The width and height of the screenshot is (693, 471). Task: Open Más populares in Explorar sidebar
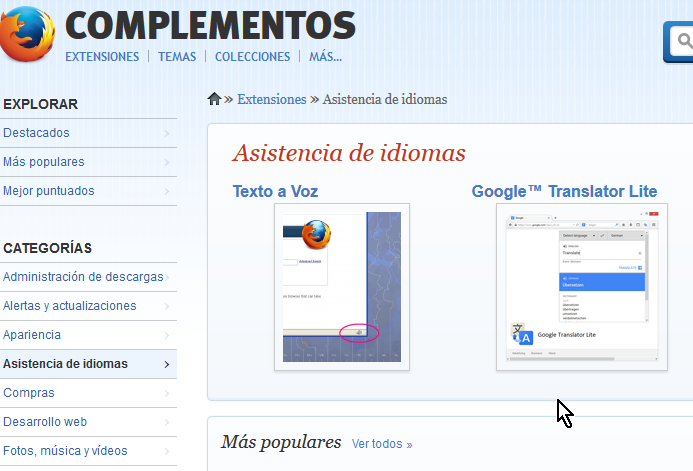(88, 162)
